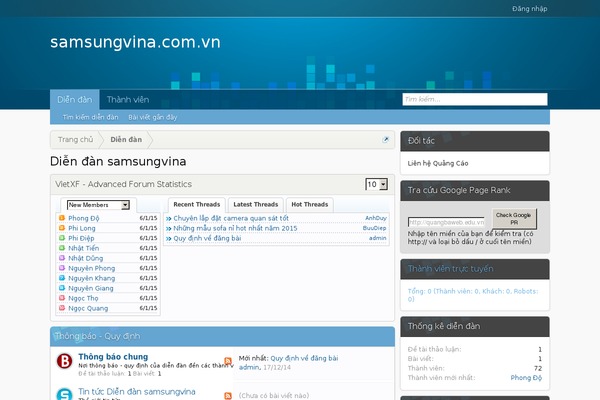
Task: Switch to the Hot Threads tab
Action: (x=310, y=204)
